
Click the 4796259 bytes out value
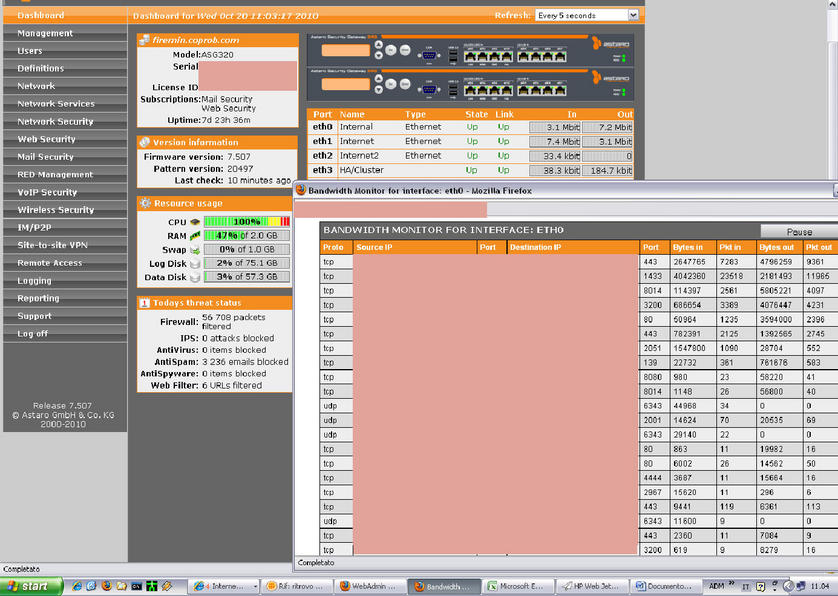pos(777,262)
